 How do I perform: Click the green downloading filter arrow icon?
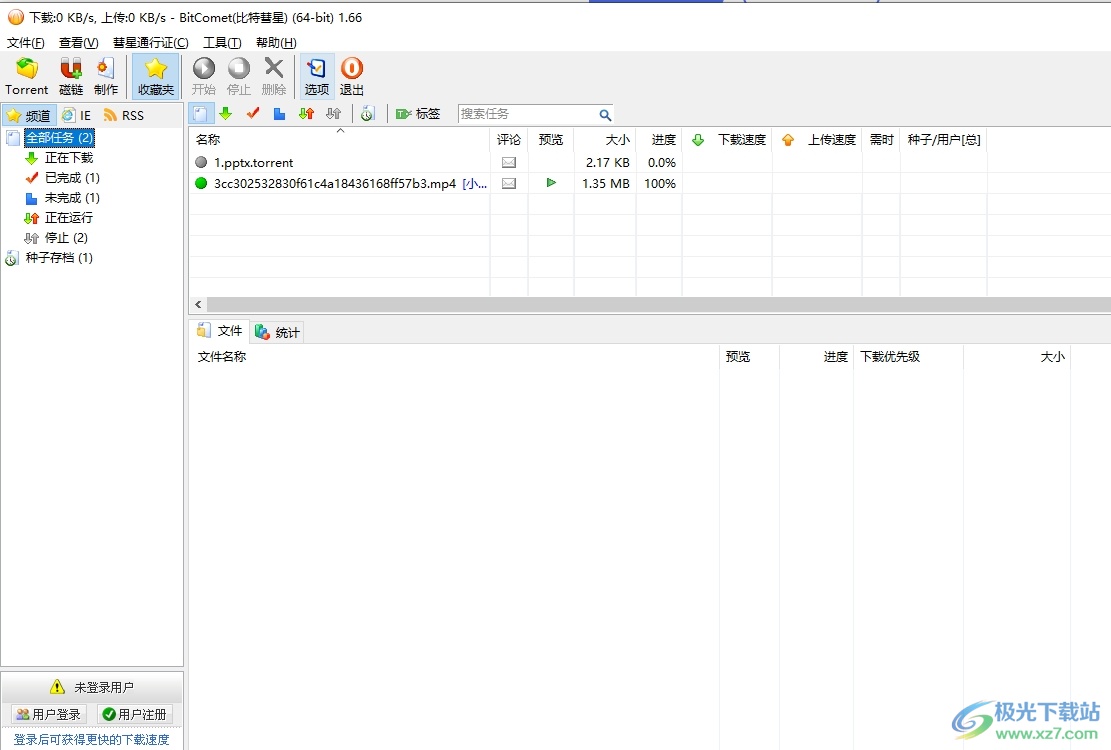(226, 113)
